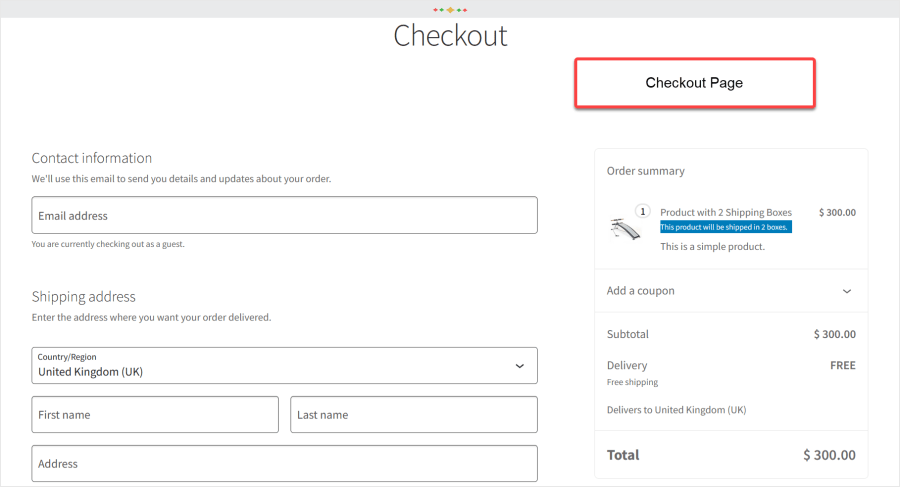The image size is (900, 487).
Task: Click into the Last name field
Action: [x=413, y=414]
